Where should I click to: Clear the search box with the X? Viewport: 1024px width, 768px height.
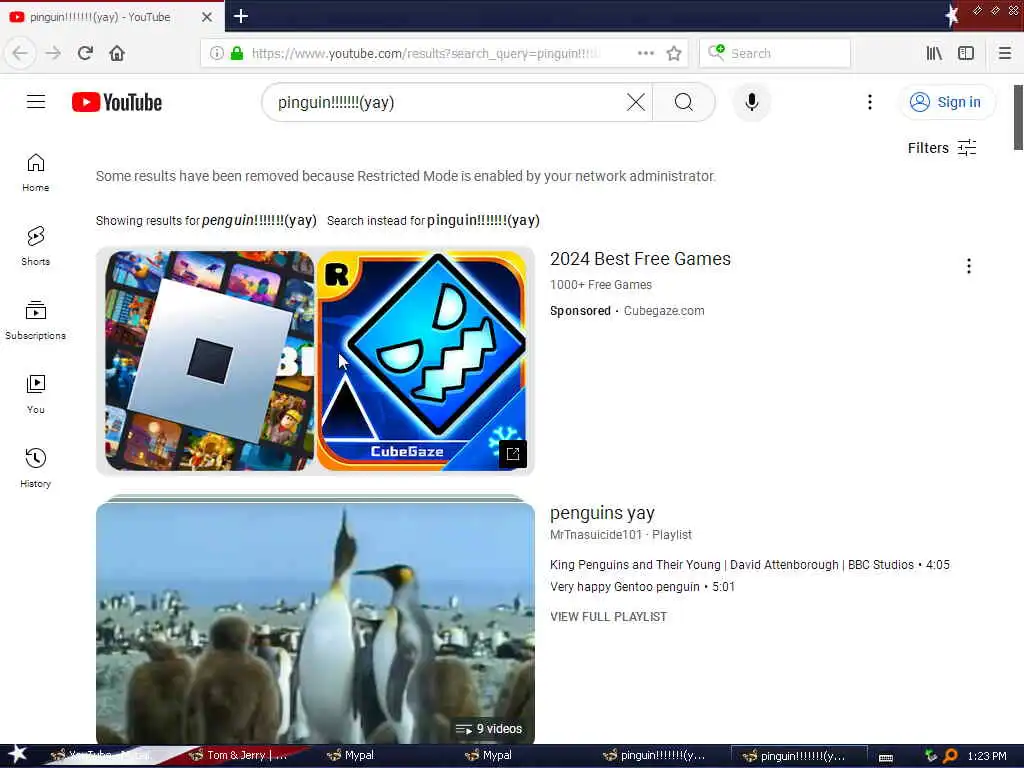pyautogui.click(x=635, y=102)
